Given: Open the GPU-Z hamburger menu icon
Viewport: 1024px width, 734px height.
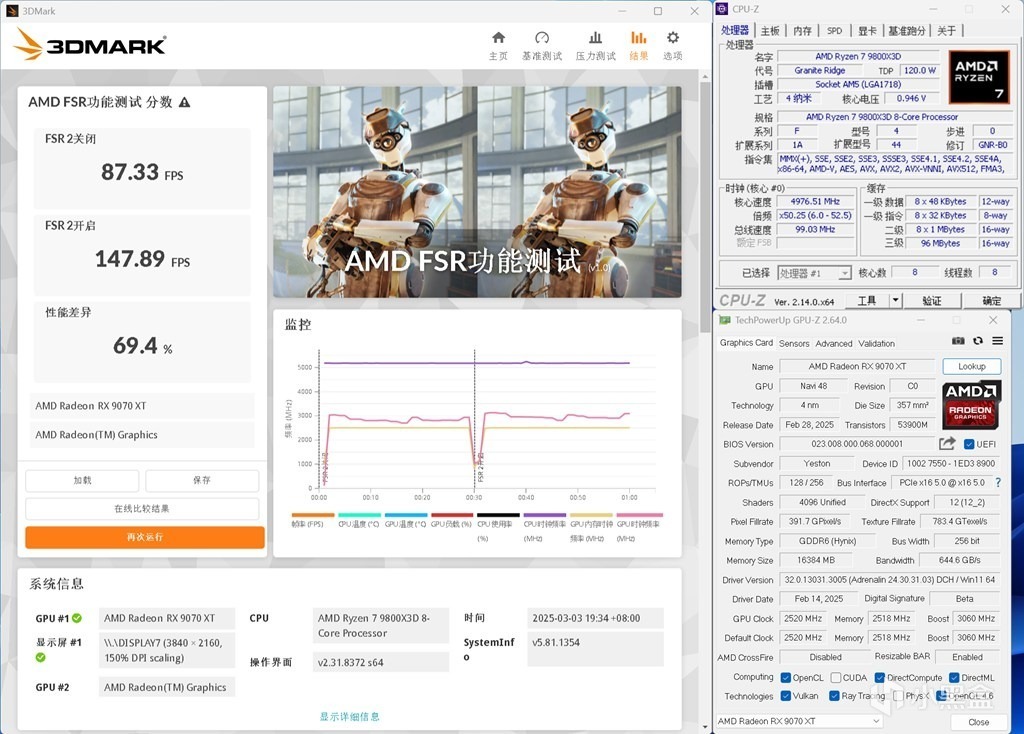Looking at the screenshot, I should tap(997, 341).
